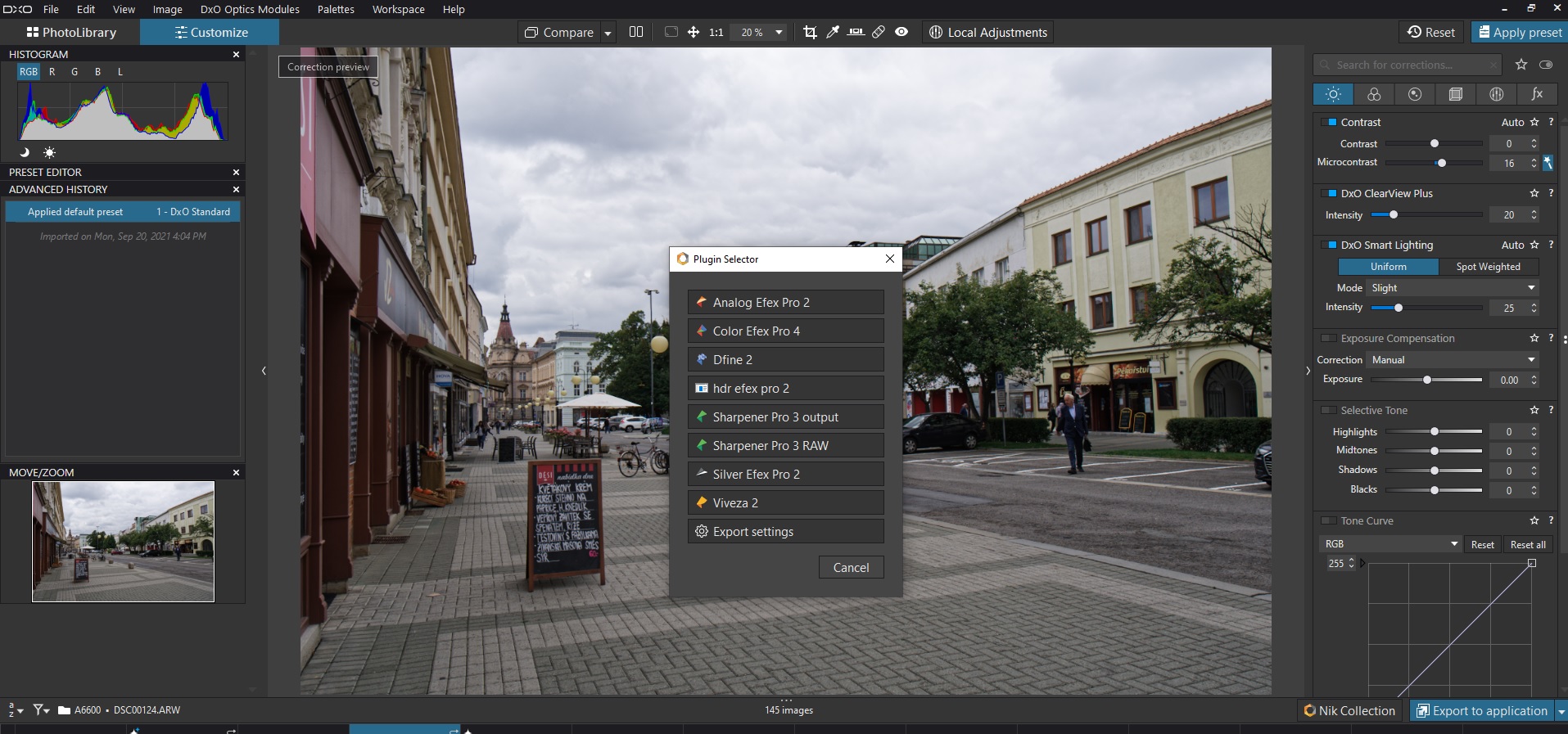
Task: Click the Microcontrast magic wand
Action: (1548, 163)
